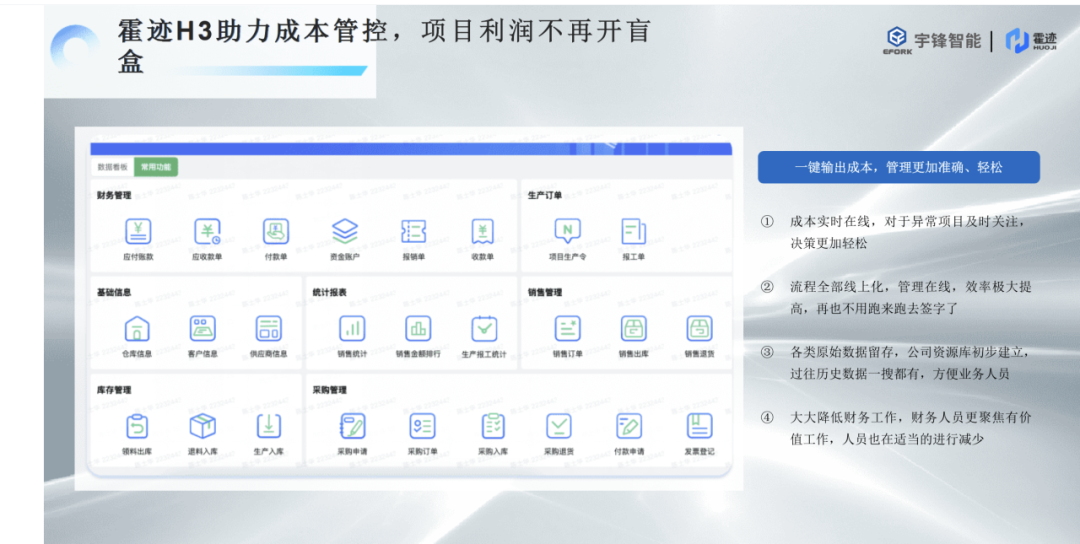This screenshot has height=544, width=1080.
Task: Click the blue 一键输出成本 banner button
Action: [898, 167]
